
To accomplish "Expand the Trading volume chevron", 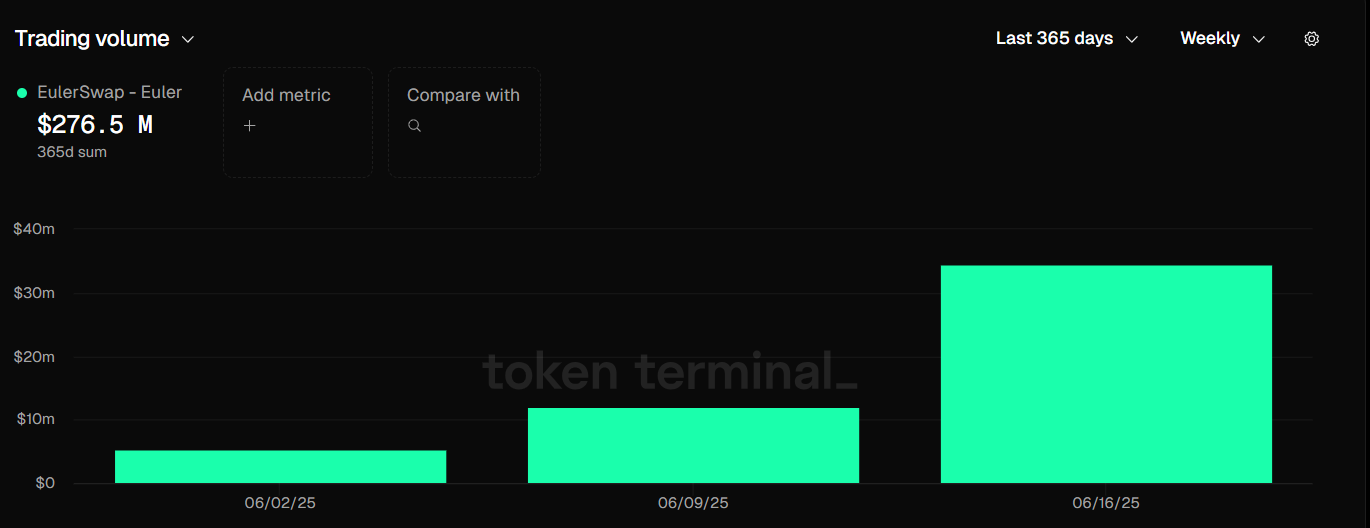I will click(x=188, y=40).
